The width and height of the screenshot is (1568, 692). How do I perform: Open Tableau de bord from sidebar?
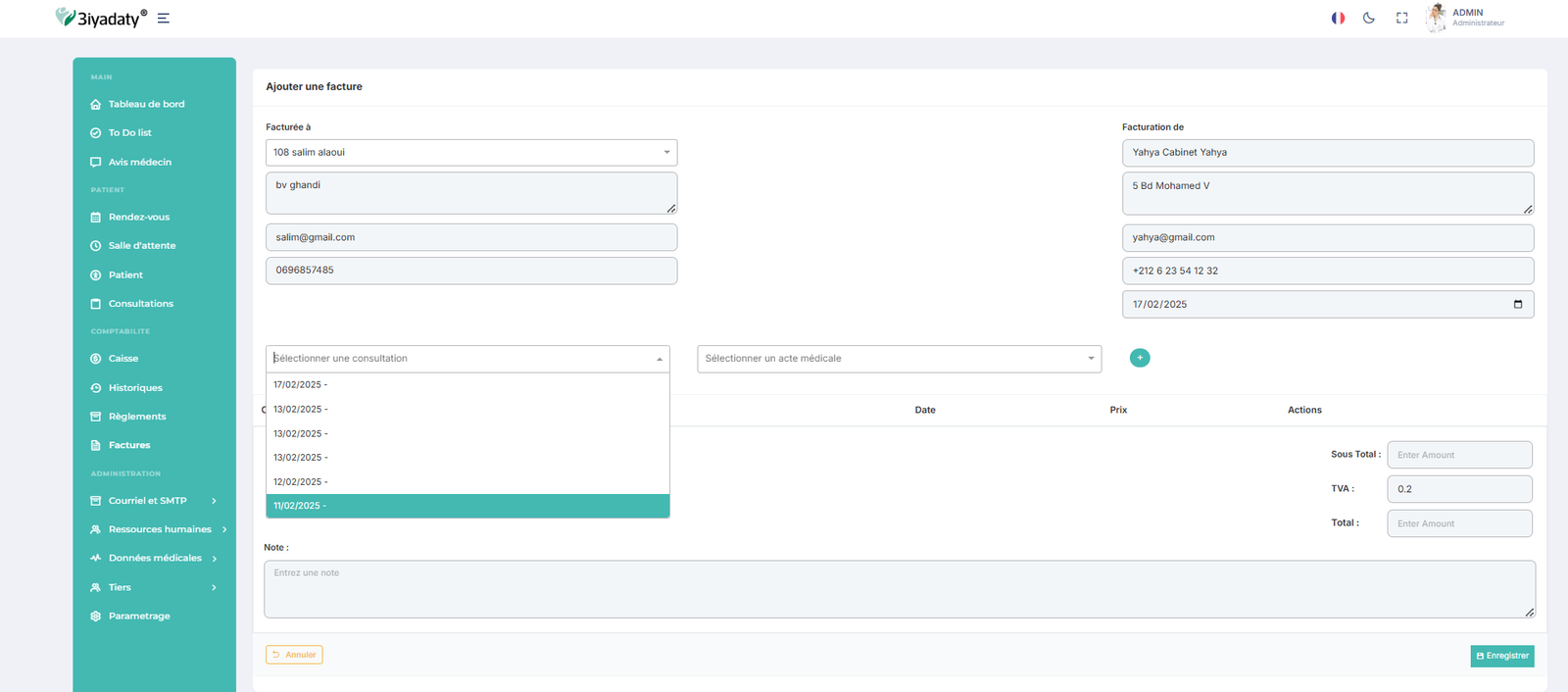(x=146, y=104)
